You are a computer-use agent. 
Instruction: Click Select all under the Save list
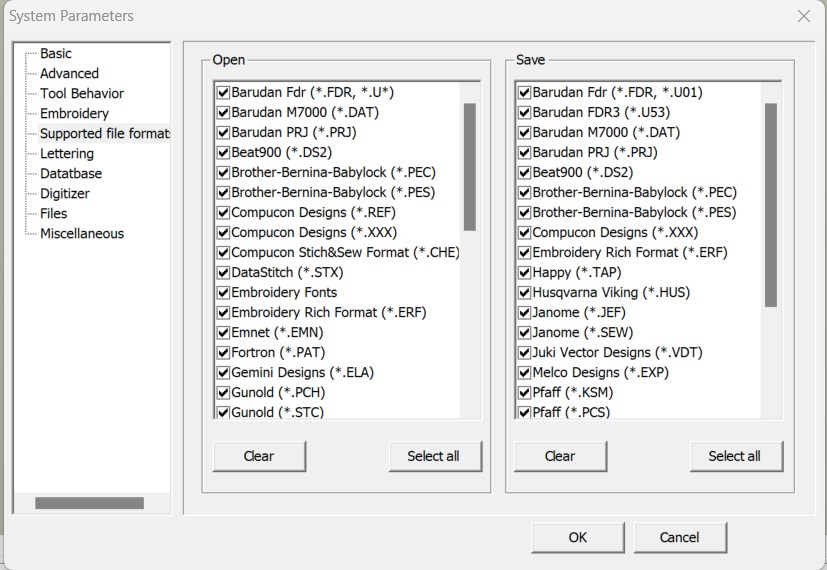tap(736, 456)
